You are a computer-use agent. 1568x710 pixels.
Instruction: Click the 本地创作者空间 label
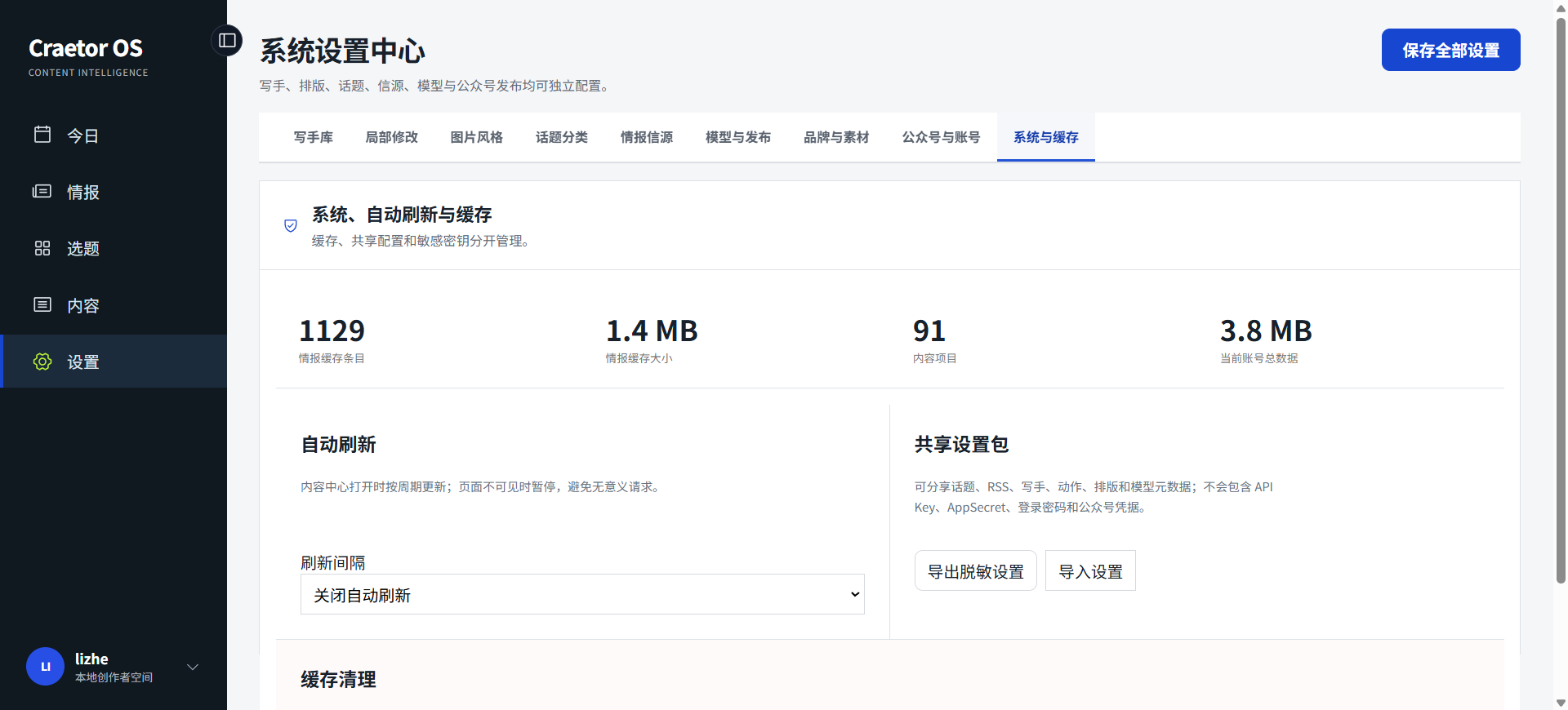click(x=114, y=677)
